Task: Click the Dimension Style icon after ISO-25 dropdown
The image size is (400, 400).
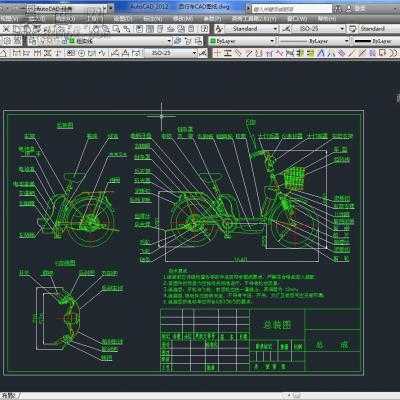Action: 202,53
